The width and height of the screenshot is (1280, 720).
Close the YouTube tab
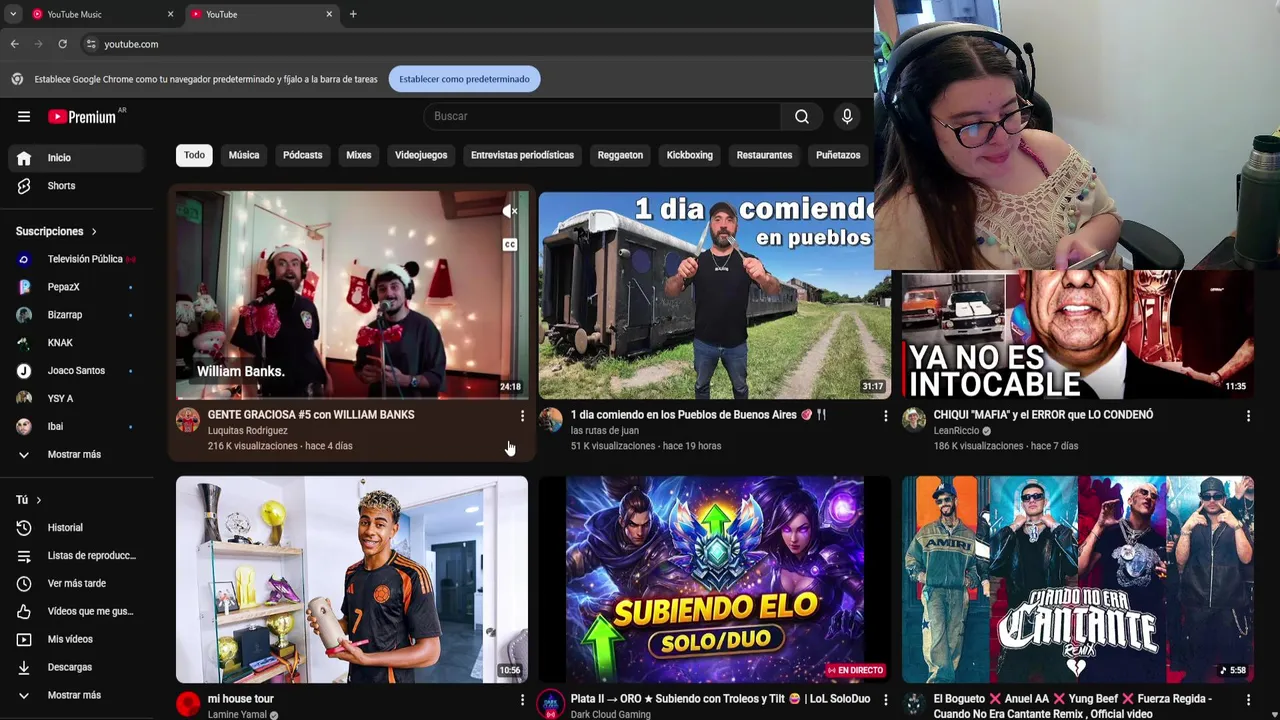329,14
